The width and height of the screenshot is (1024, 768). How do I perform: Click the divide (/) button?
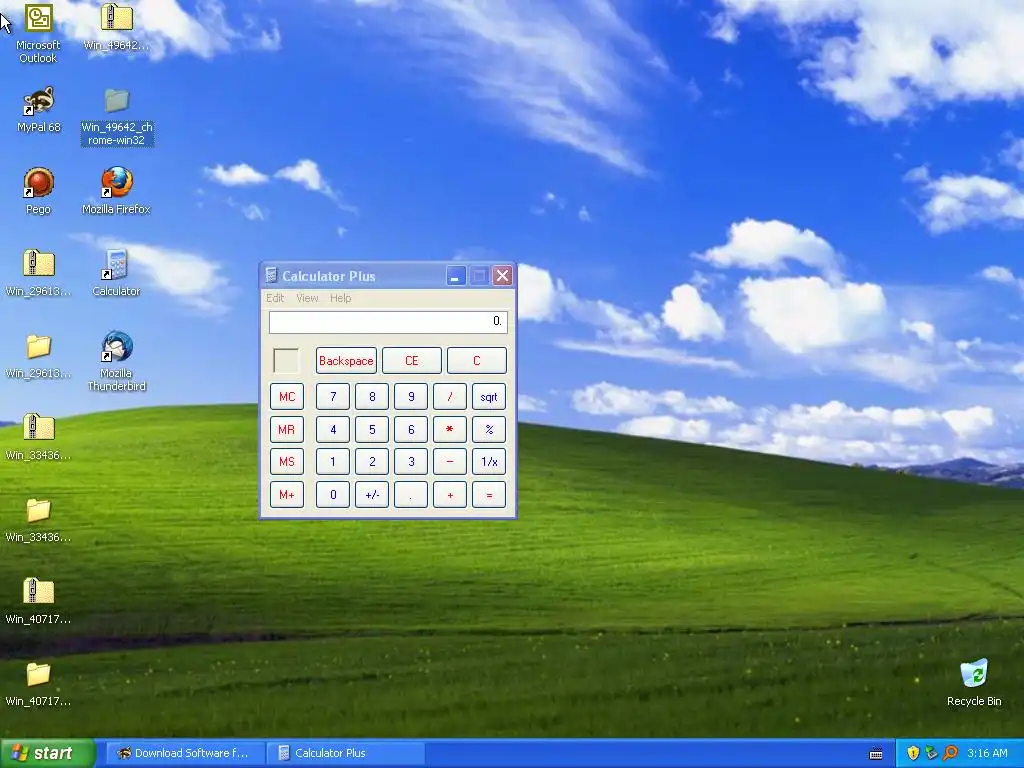pos(450,396)
